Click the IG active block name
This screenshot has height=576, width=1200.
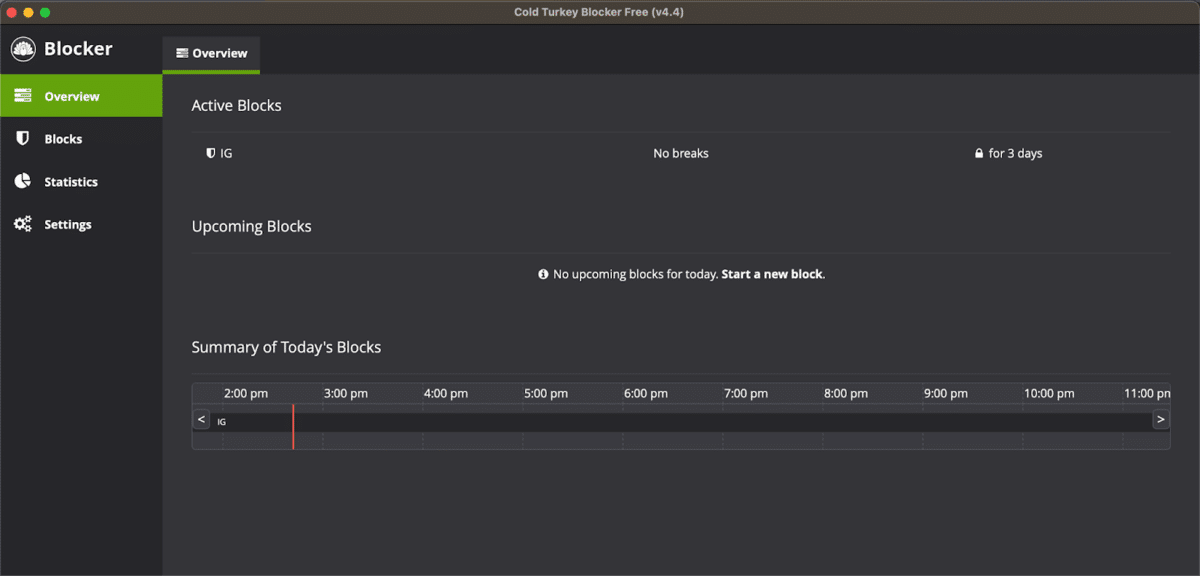tap(226, 154)
